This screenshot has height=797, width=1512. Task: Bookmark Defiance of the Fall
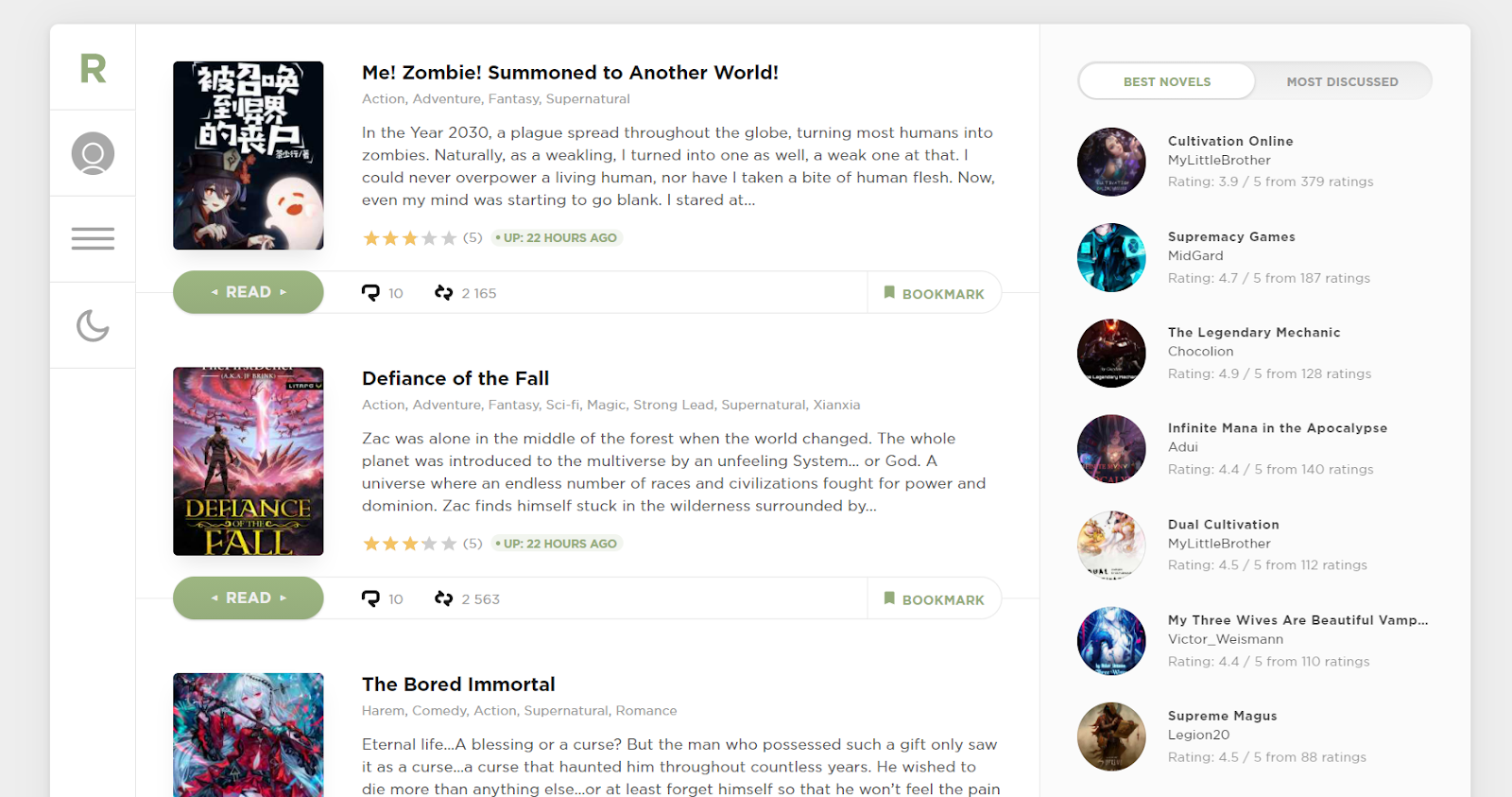click(x=934, y=598)
